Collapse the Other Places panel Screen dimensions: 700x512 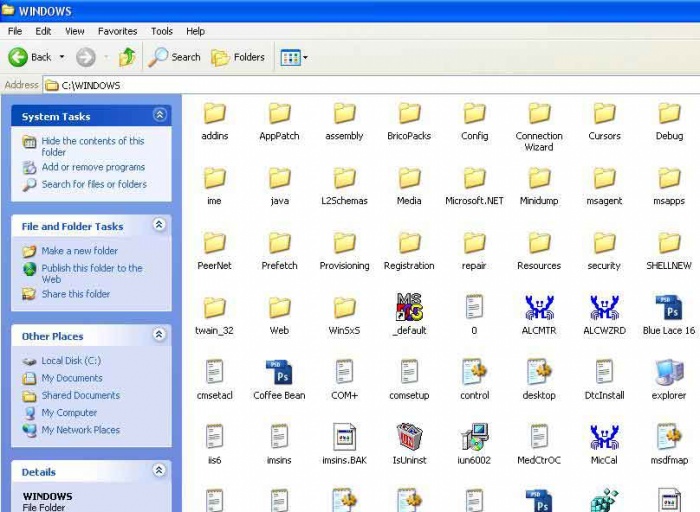tap(159, 334)
